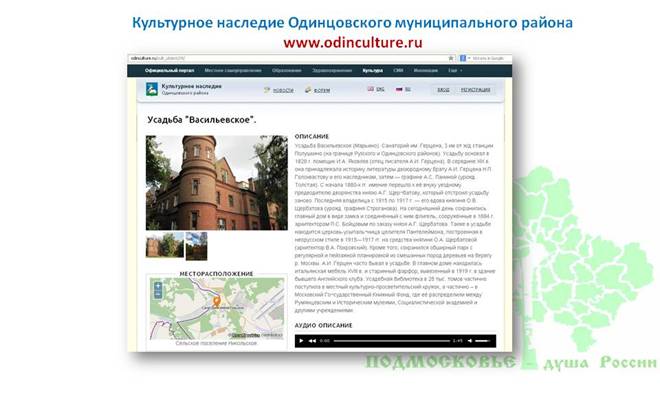This screenshot has width=660, height=413.
Task: Expand the 'Еще' dropdown in top menu
Action: pos(455,70)
